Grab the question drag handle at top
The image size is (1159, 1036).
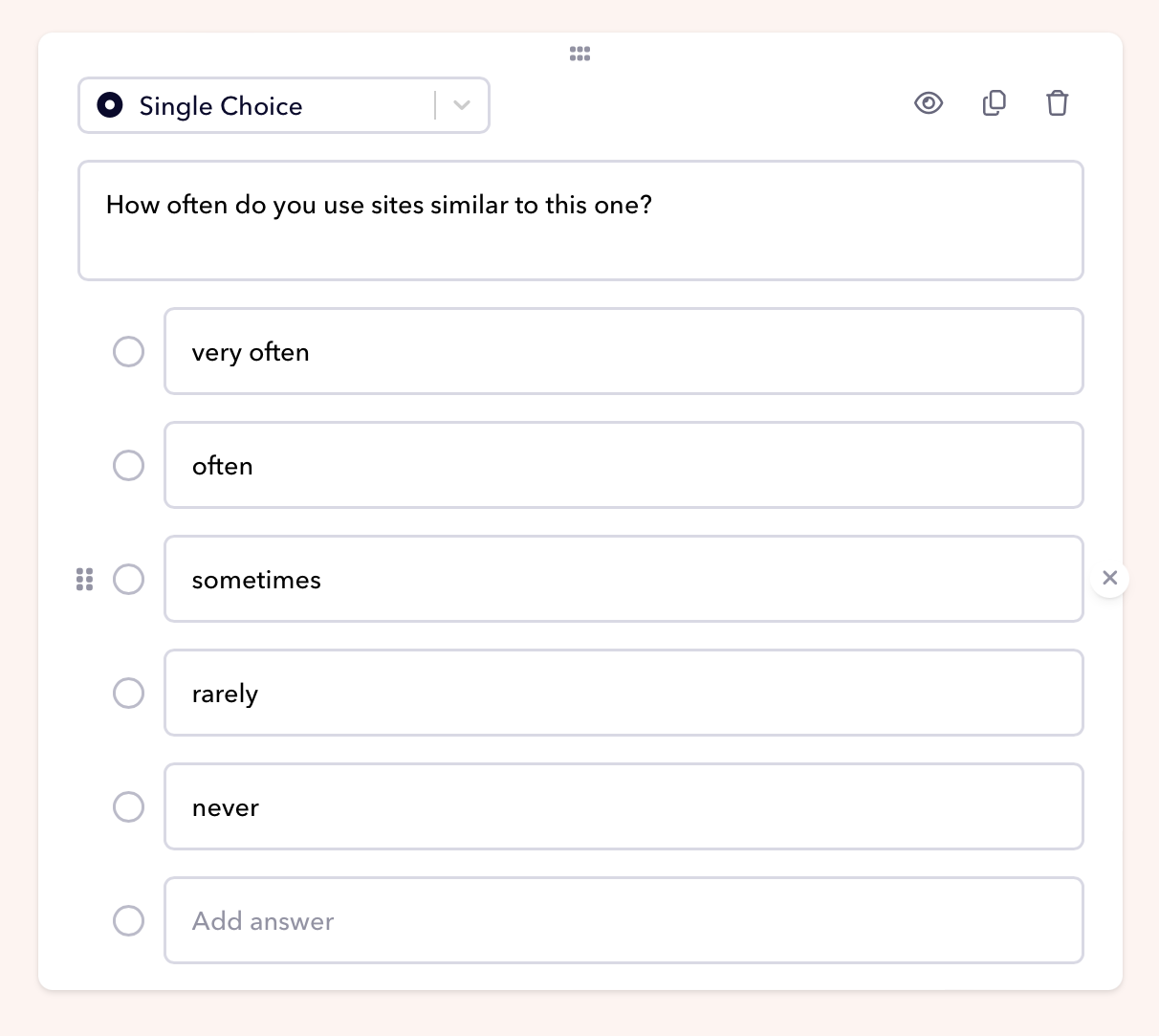579,54
